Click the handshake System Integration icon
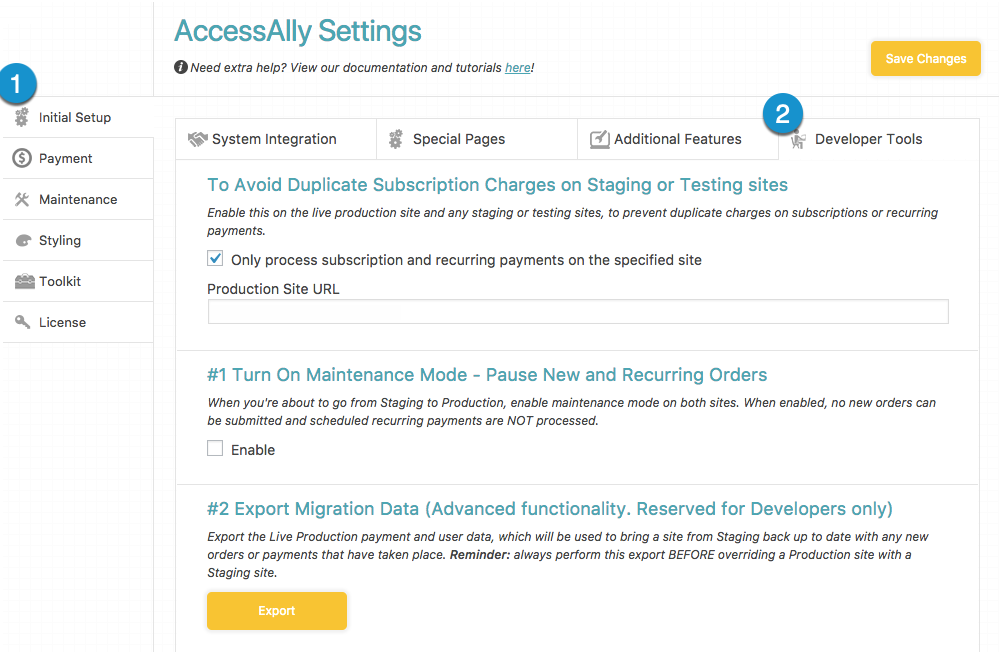Viewport: 999px width, 652px height. pyautogui.click(x=198, y=139)
